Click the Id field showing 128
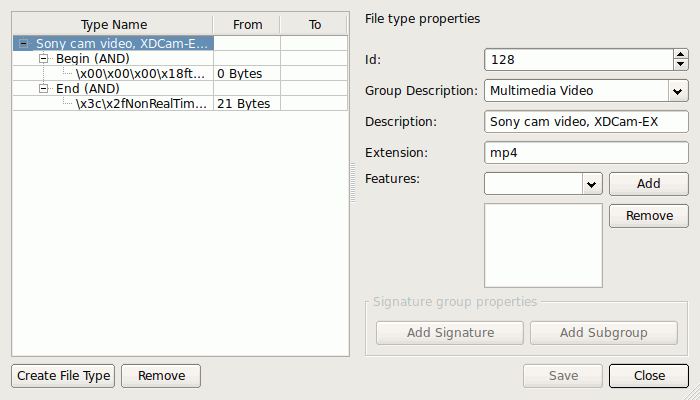 click(x=579, y=59)
